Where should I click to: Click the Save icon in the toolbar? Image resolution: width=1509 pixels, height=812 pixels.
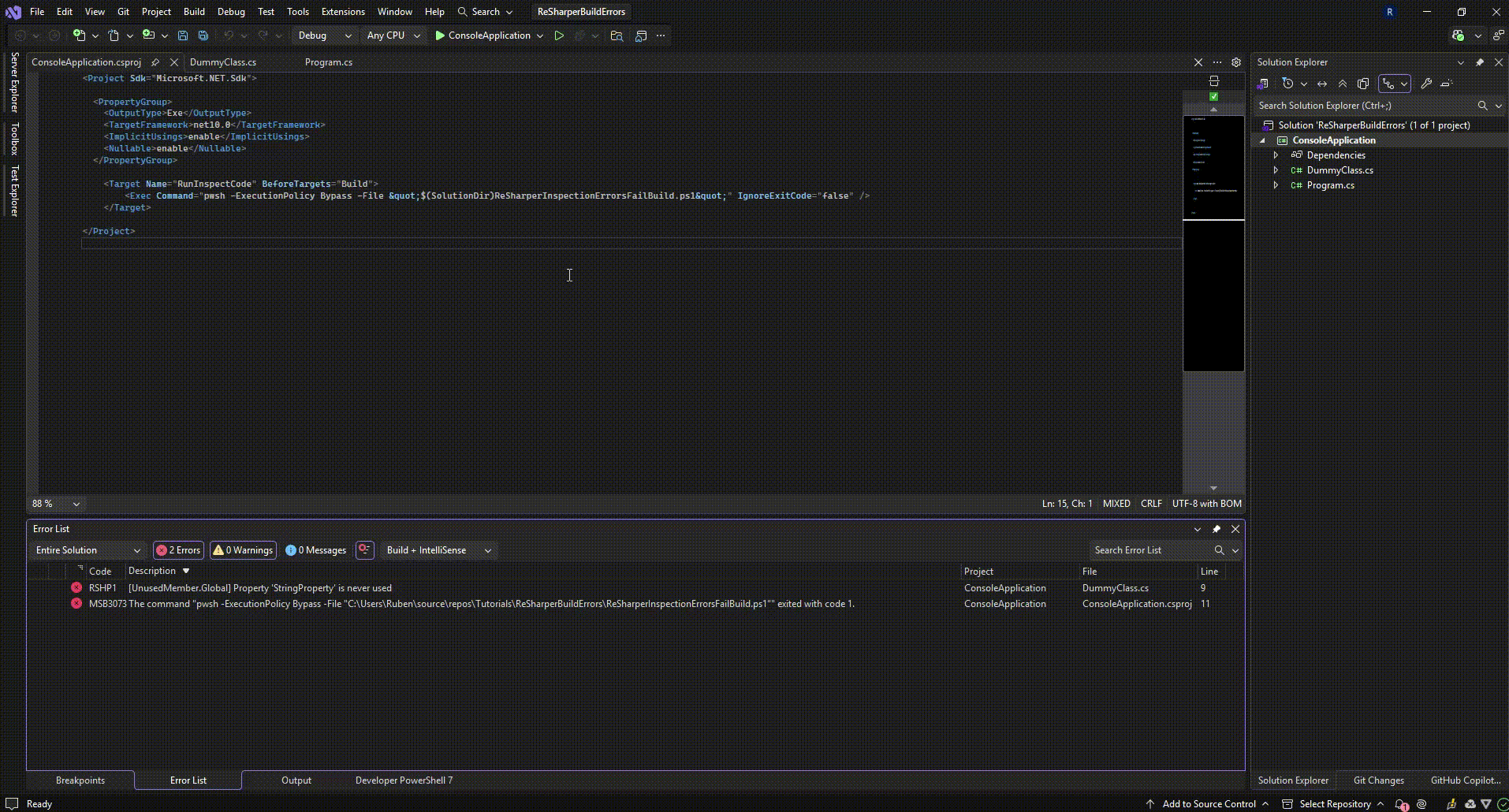(183, 35)
